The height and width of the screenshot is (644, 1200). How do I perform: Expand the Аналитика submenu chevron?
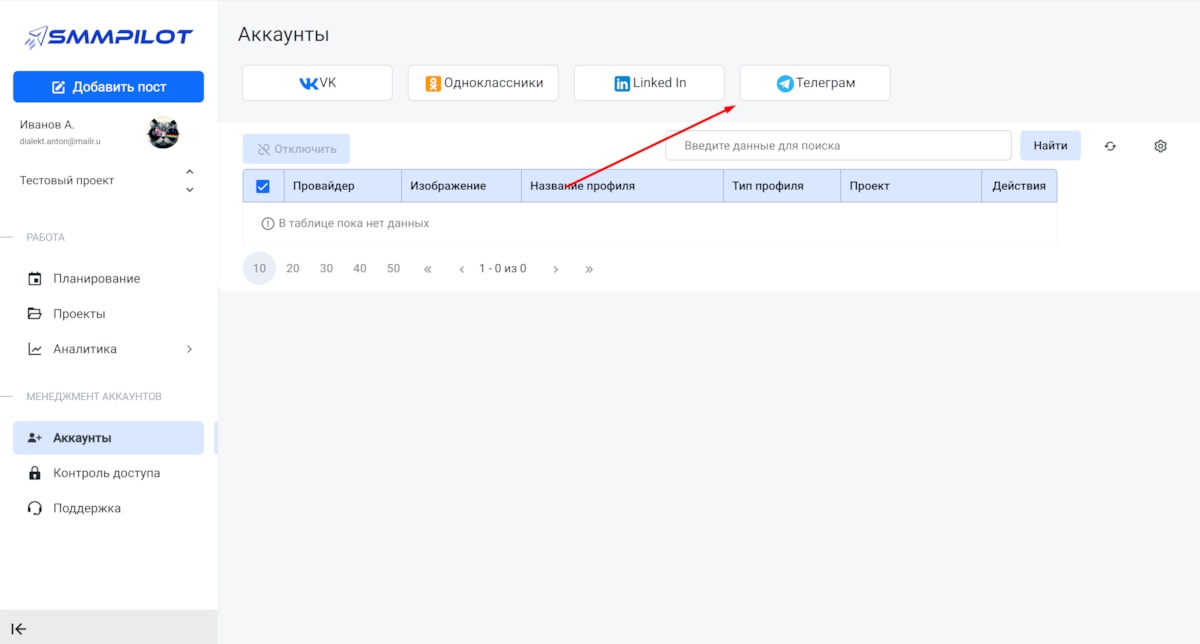point(189,349)
